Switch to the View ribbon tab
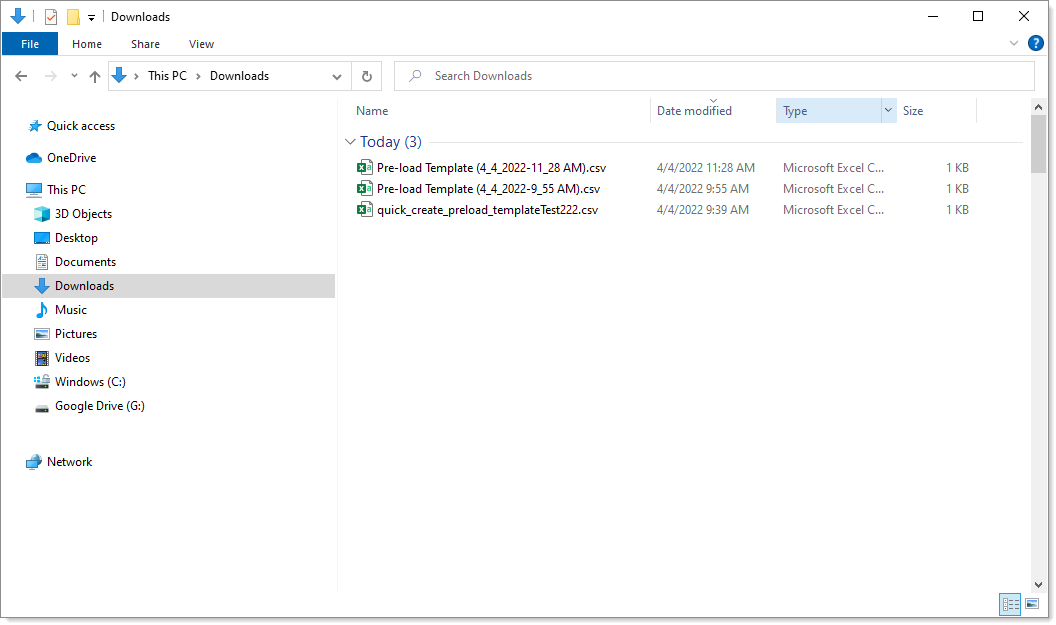The height and width of the screenshot is (625, 1056). click(x=201, y=44)
